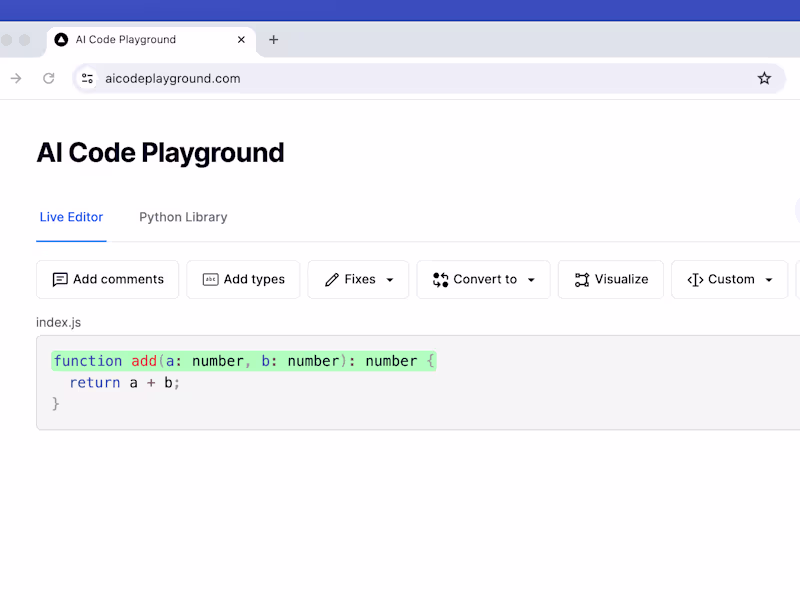Open a new browser tab
Screen dimensions: 800x600
pyautogui.click(x=274, y=40)
